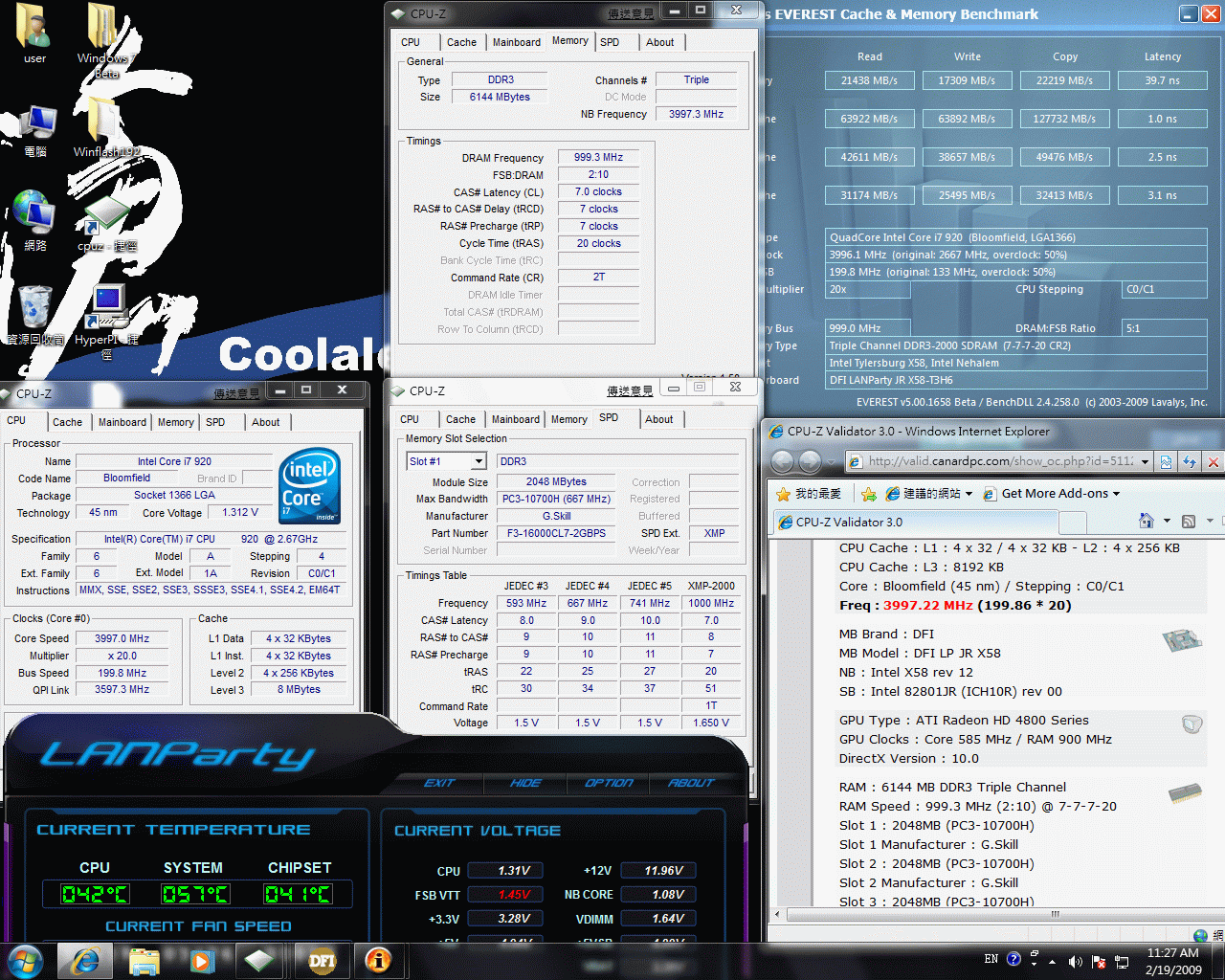This screenshot has width=1225, height=980.
Task: Expand the IE address bar URL dropdown
Action: point(1145,461)
